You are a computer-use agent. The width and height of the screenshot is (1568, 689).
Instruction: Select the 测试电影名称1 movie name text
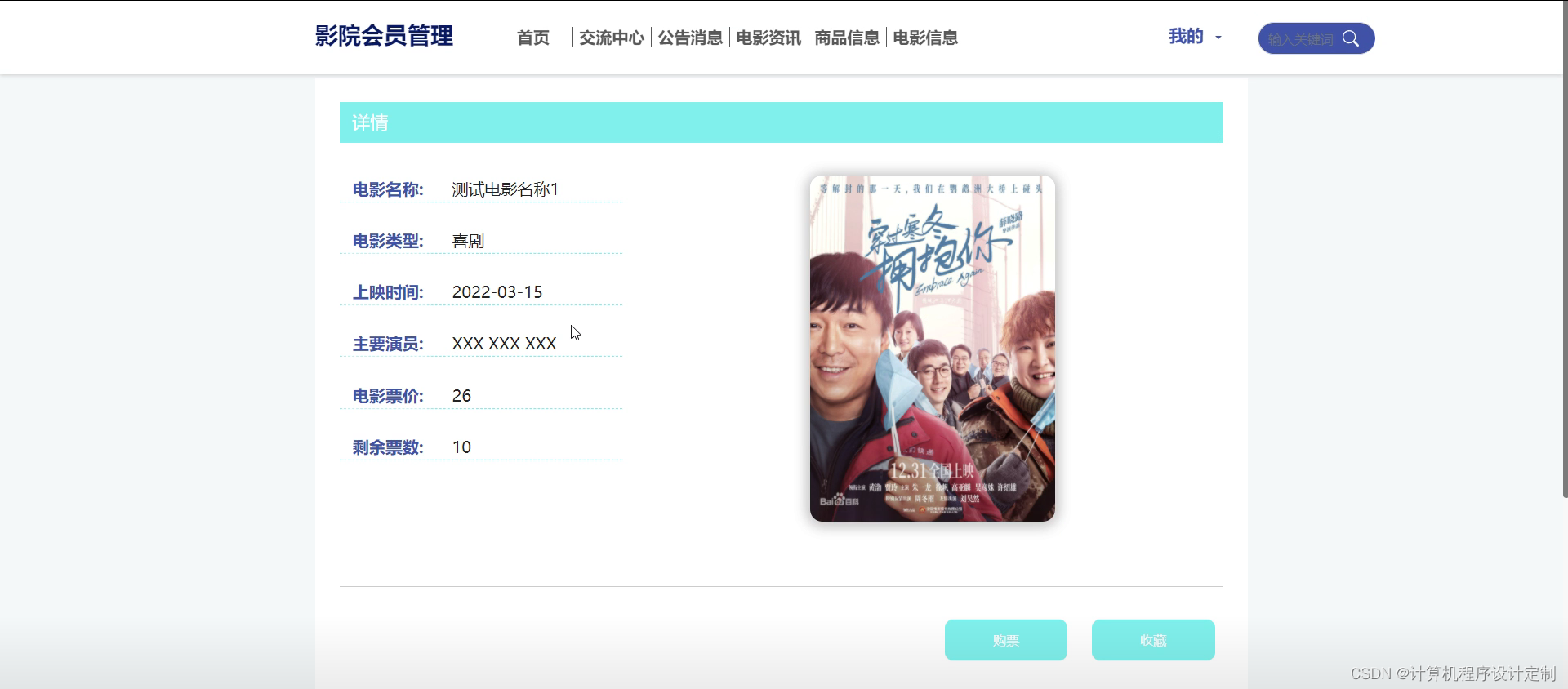pos(505,189)
